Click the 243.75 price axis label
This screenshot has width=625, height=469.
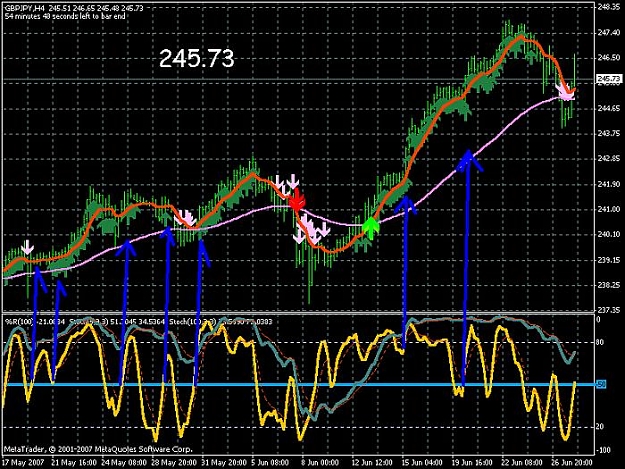click(609, 133)
